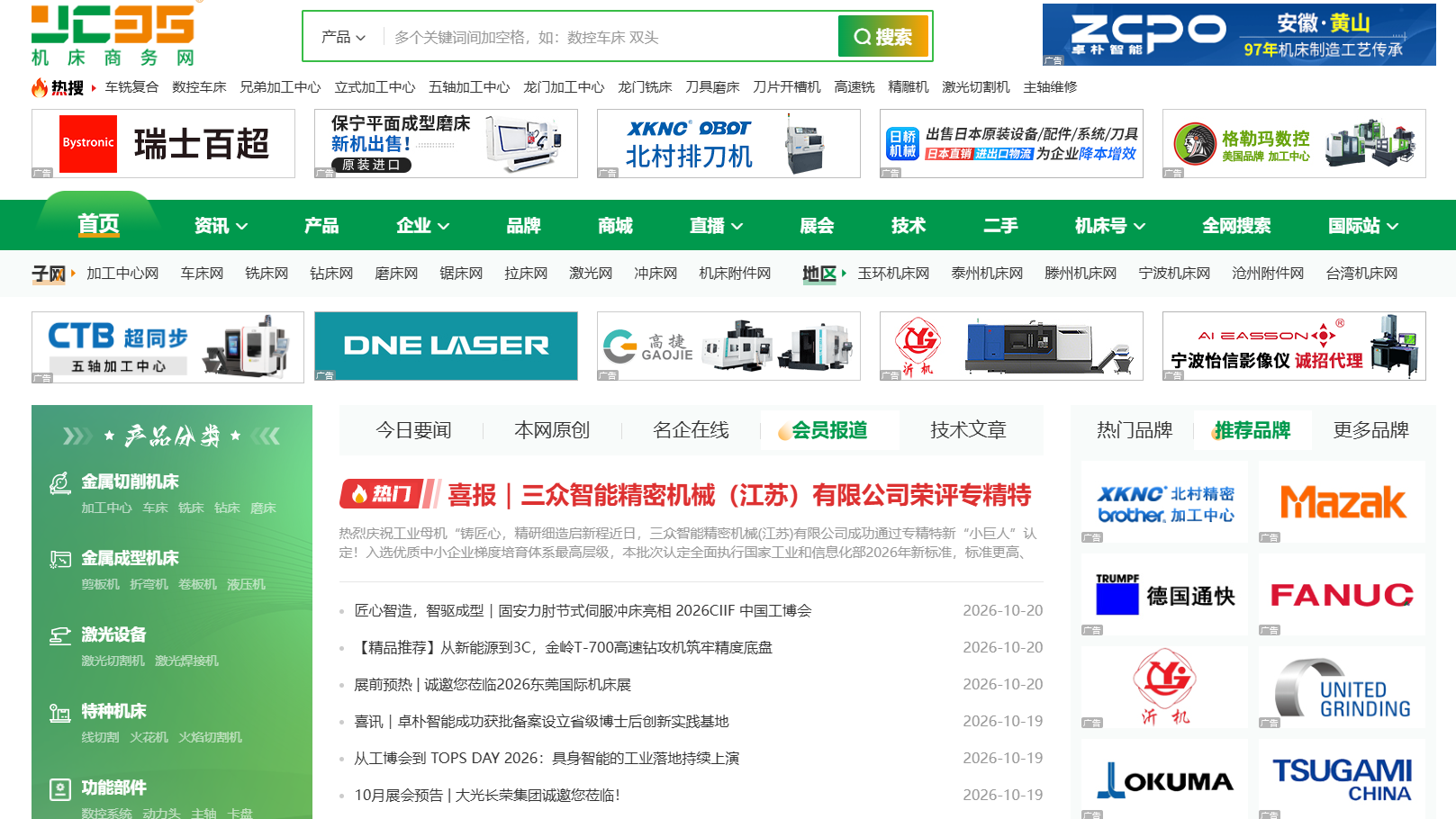Open the 三众智能精密机械 headline article
Viewport: 1456px width, 819px height.
tap(739, 495)
